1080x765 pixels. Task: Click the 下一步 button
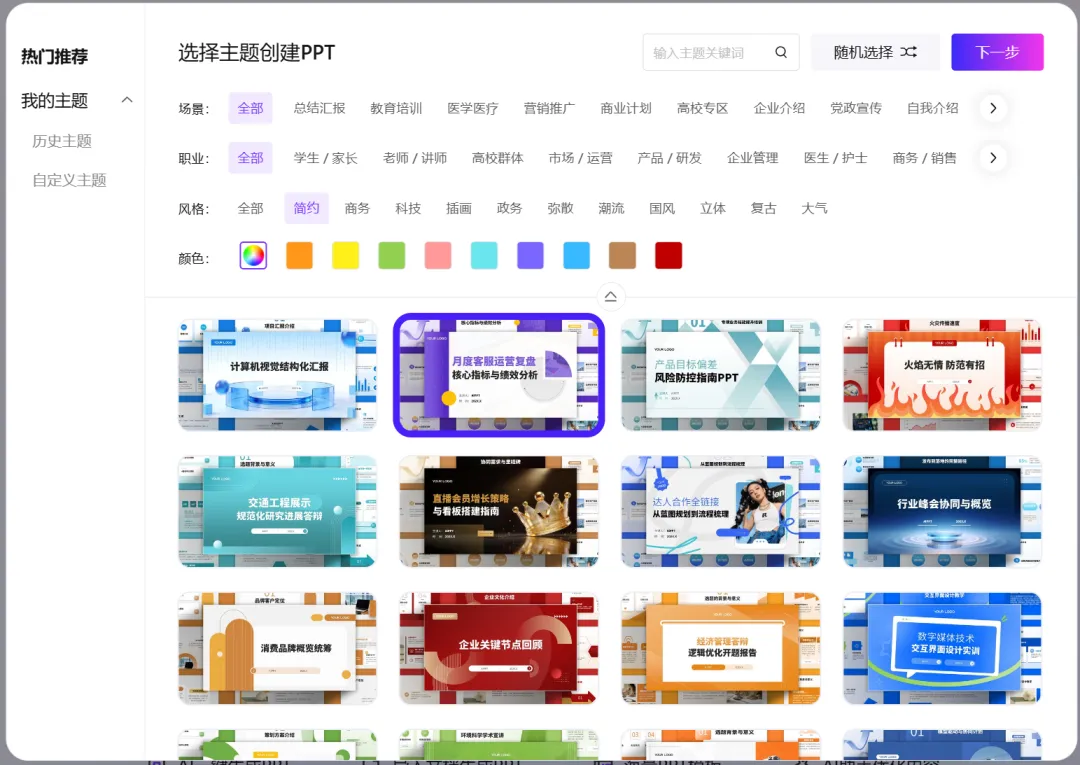[997, 52]
